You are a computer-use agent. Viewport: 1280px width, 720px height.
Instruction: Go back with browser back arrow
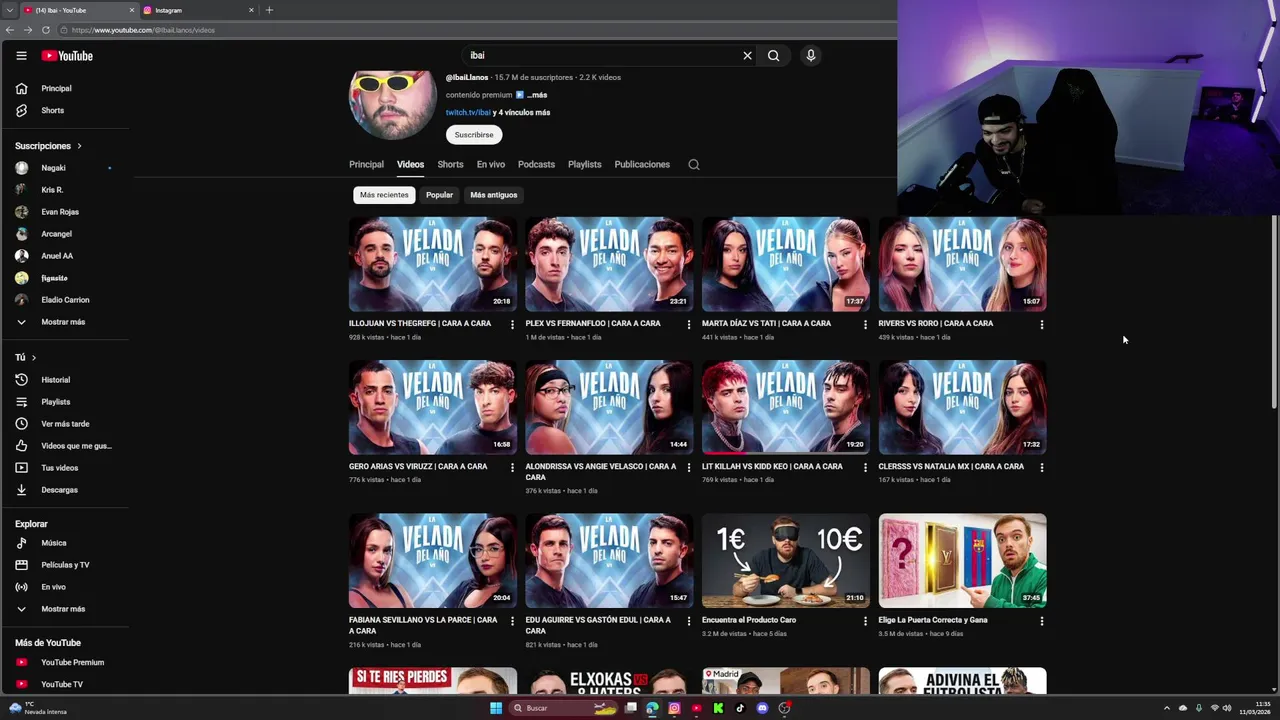10,30
